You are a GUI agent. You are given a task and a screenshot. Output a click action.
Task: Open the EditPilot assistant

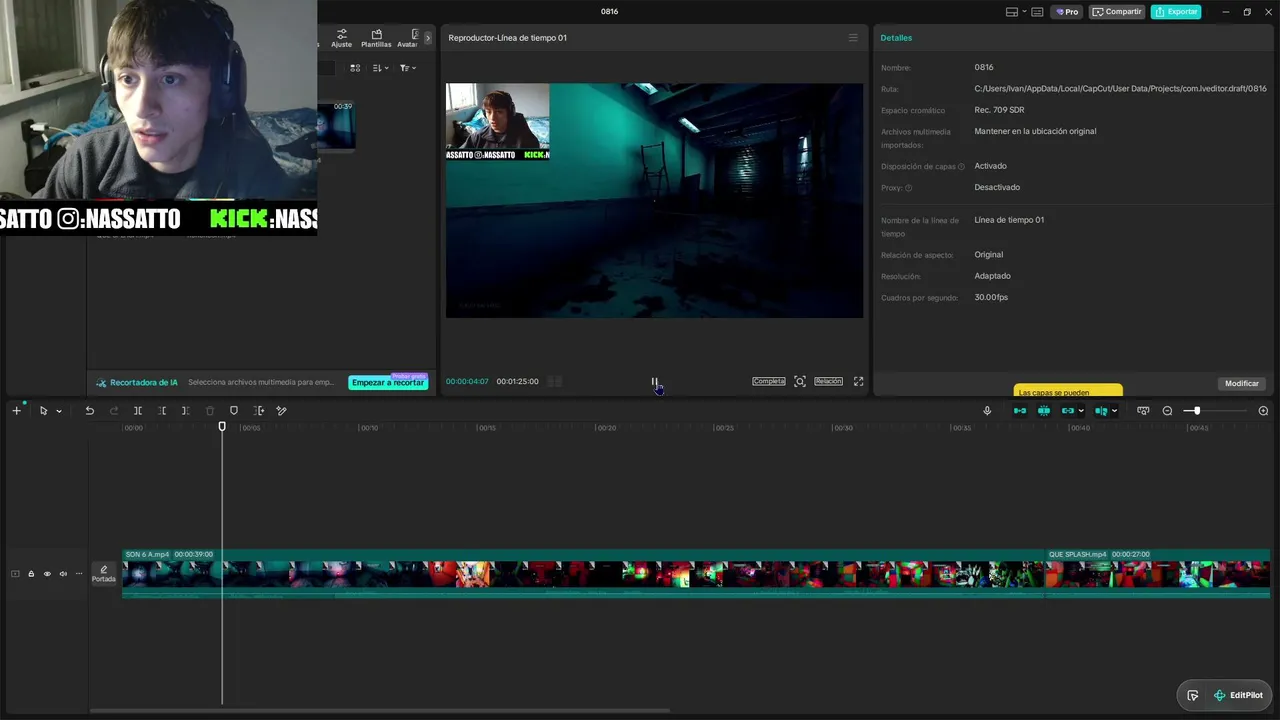(1238, 695)
